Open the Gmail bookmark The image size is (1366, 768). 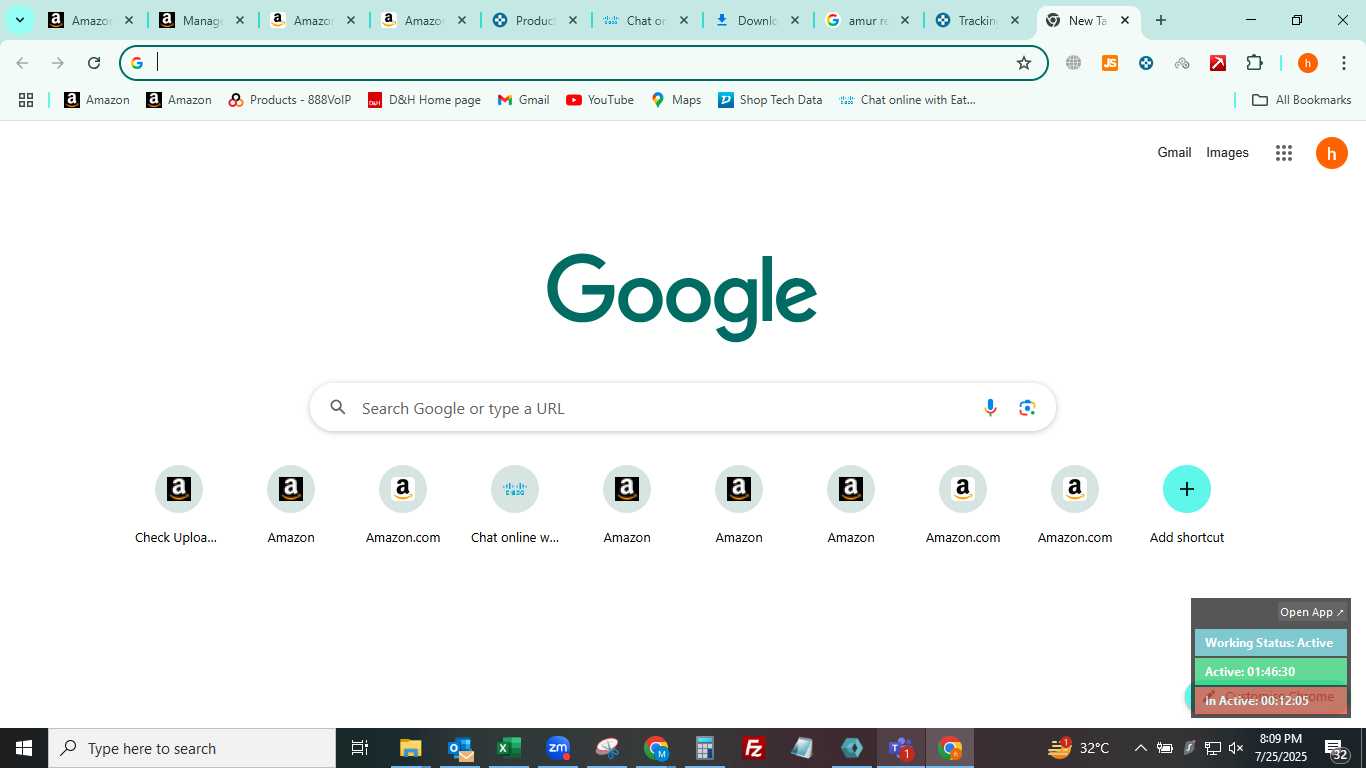[524, 100]
